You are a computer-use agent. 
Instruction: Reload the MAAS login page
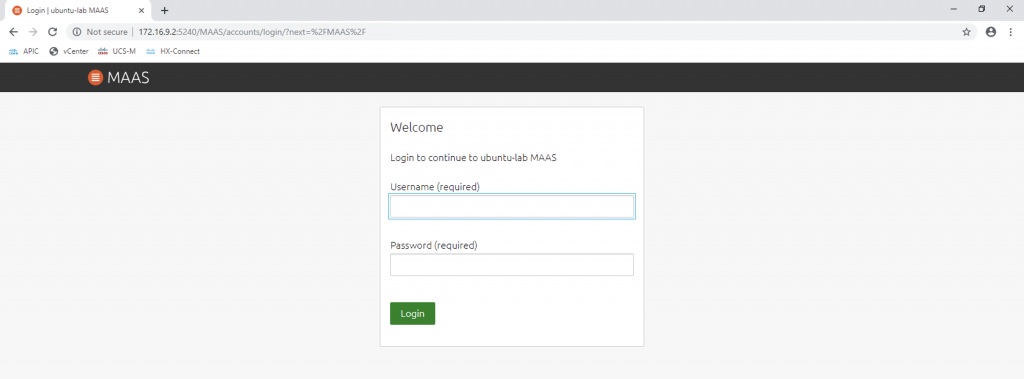[53, 31]
